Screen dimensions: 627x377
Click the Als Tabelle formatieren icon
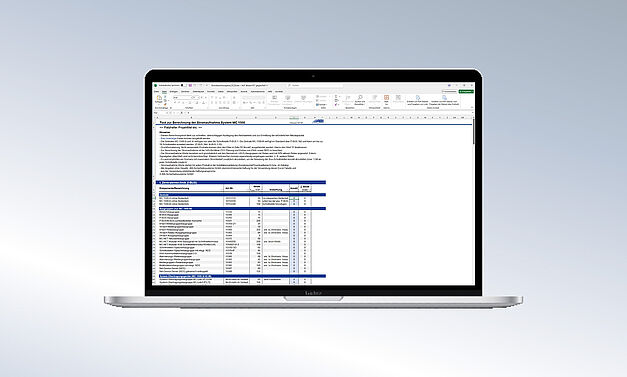point(288,98)
